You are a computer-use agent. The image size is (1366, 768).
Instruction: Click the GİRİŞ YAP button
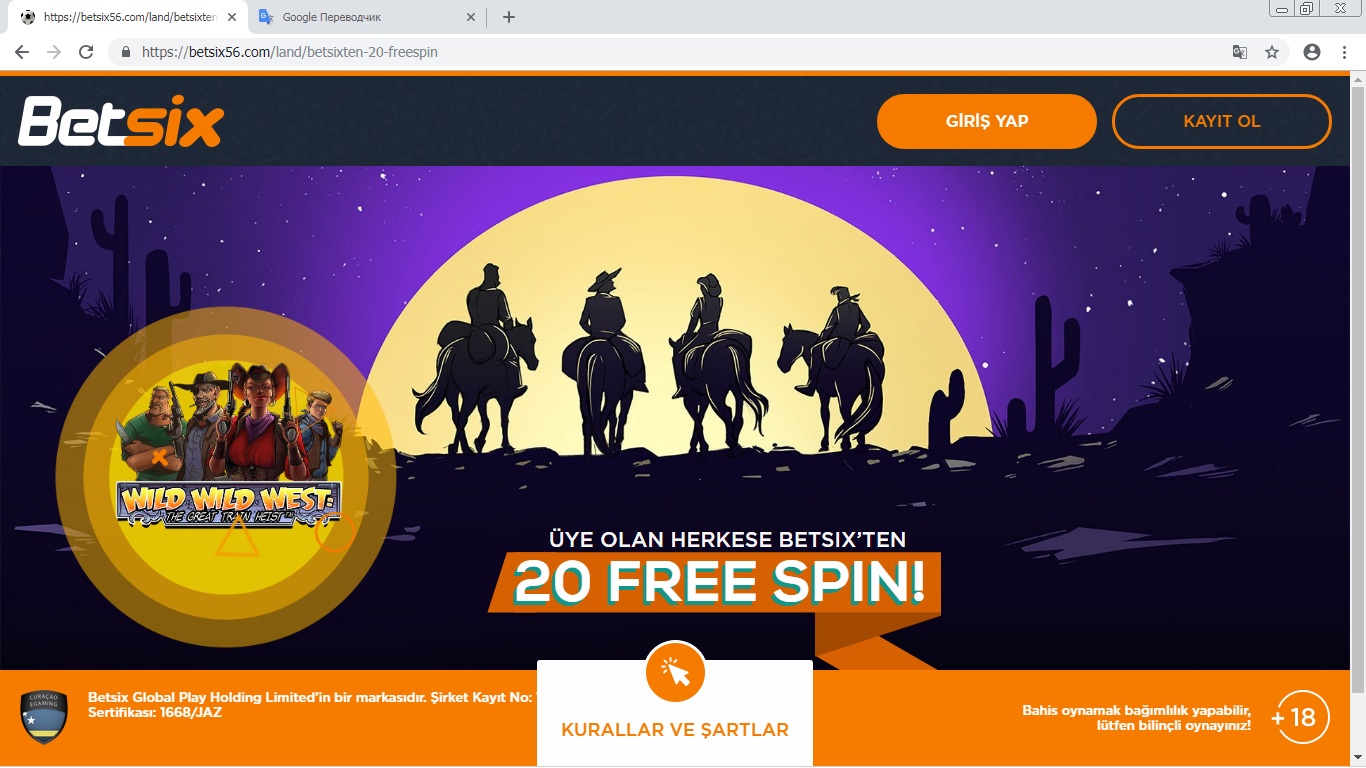[987, 121]
